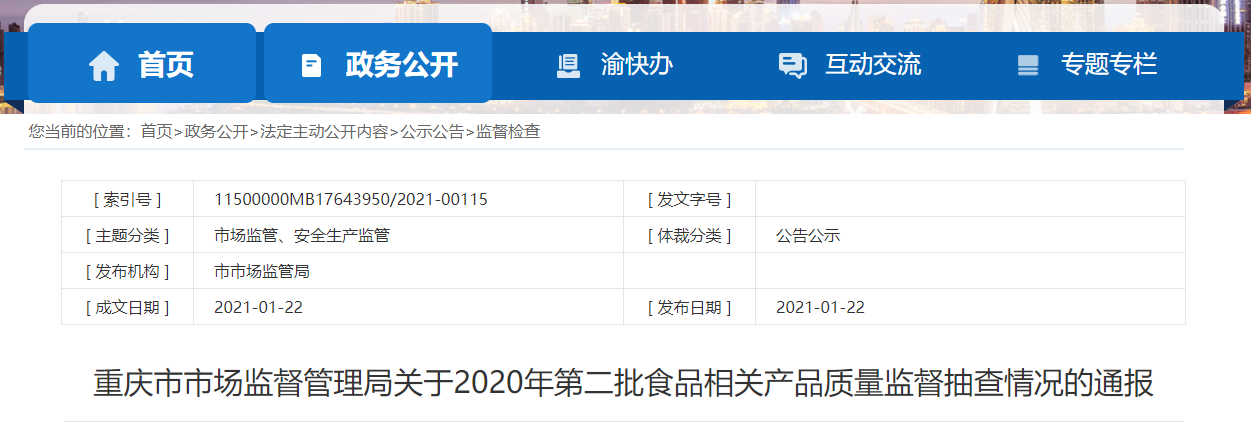The image size is (1251, 434).
Task: Open the 首页 navigation tab
Action: pos(142,63)
